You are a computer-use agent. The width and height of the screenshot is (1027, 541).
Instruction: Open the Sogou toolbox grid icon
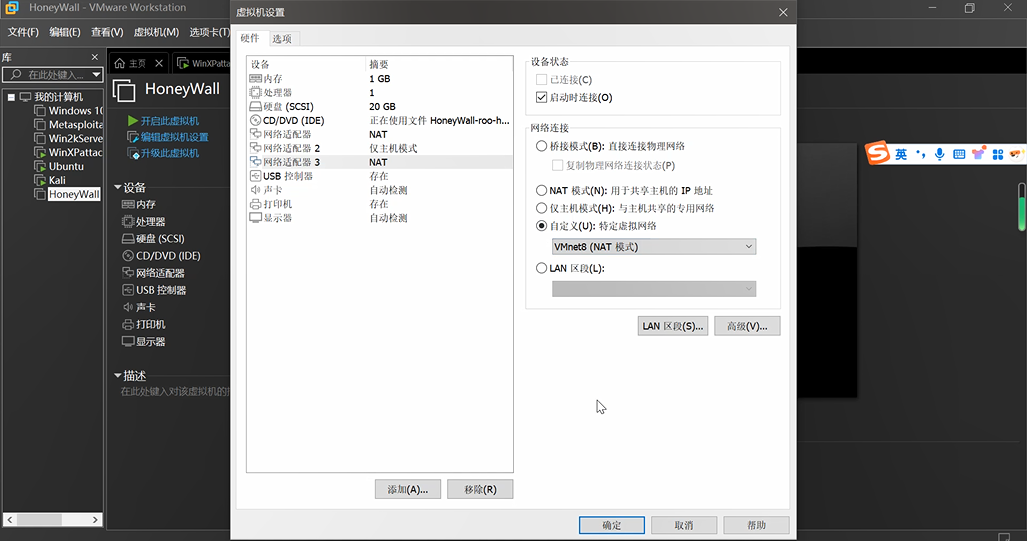tap(998, 154)
